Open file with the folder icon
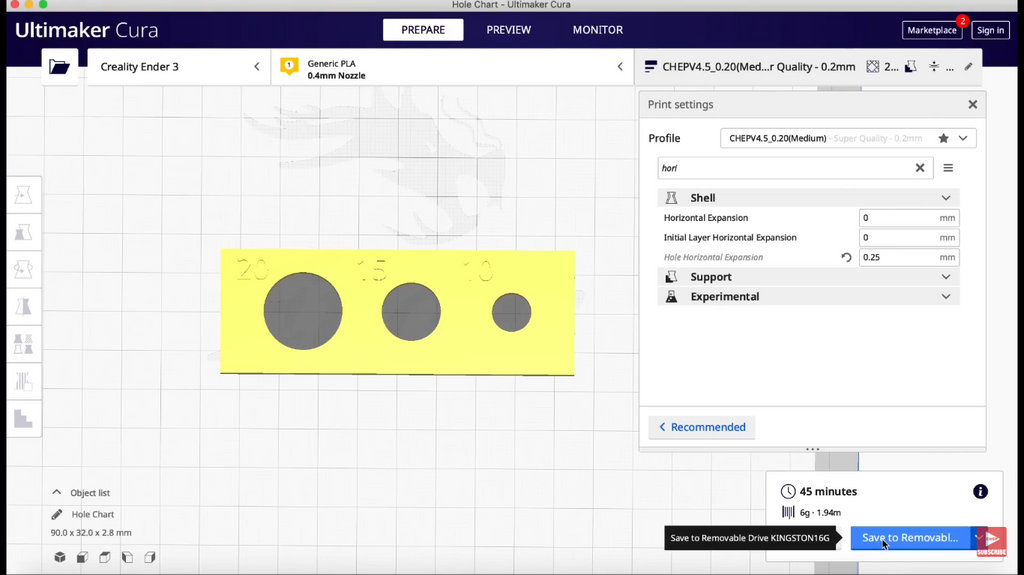This screenshot has height=575, width=1024. click(x=59, y=67)
